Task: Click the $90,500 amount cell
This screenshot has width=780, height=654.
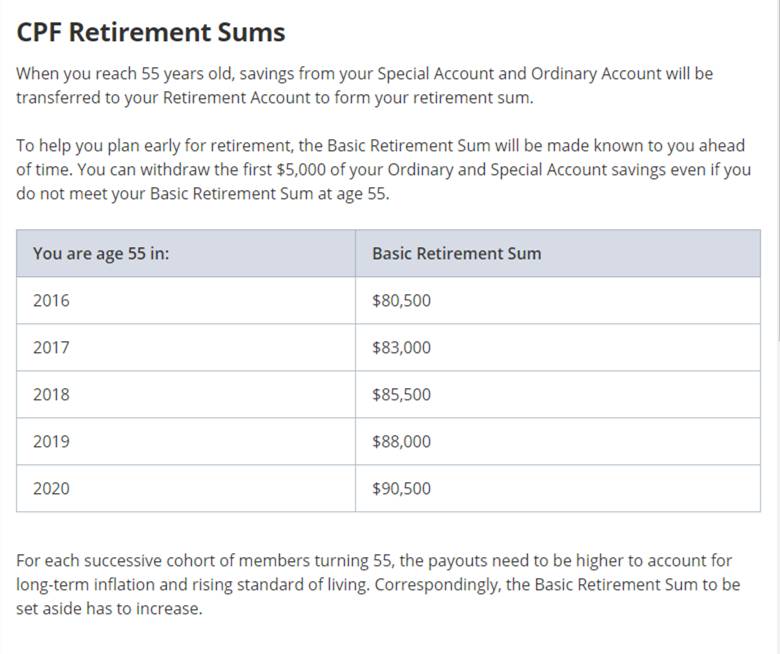Action: click(x=401, y=489)
